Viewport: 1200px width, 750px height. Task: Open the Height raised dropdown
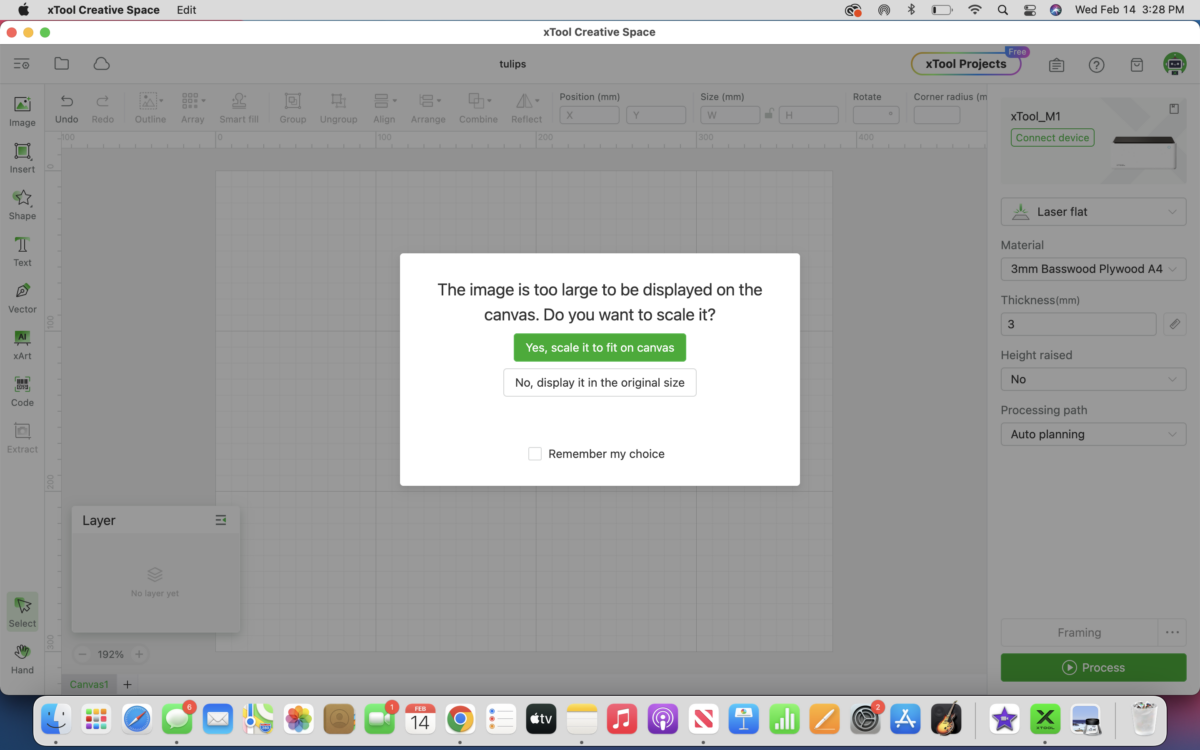click(1093, 379)
